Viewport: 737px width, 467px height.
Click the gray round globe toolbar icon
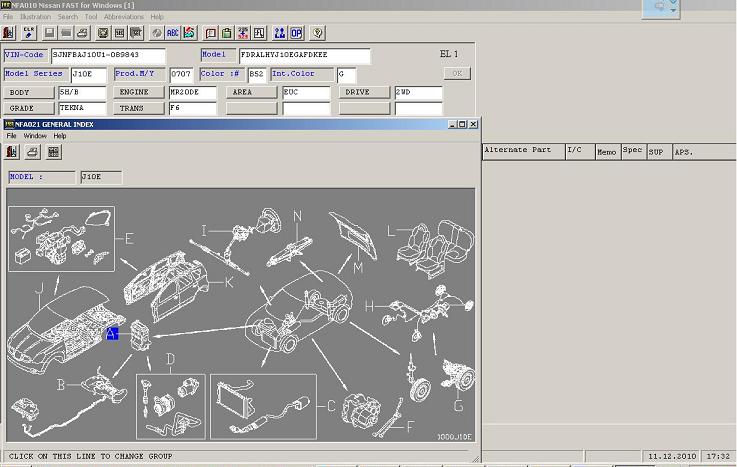pyautogui.click(x=157, y=33)
